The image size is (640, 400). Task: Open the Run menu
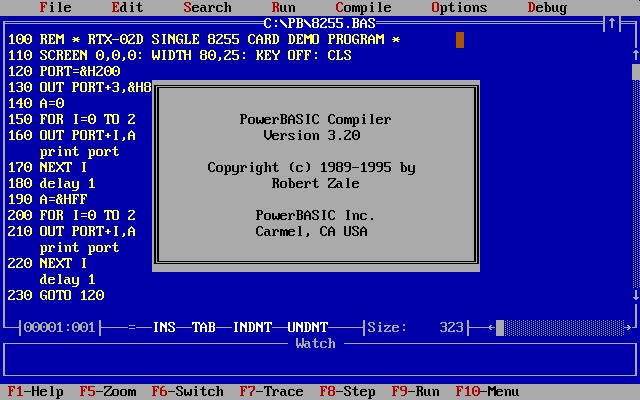tap(283, 7)
